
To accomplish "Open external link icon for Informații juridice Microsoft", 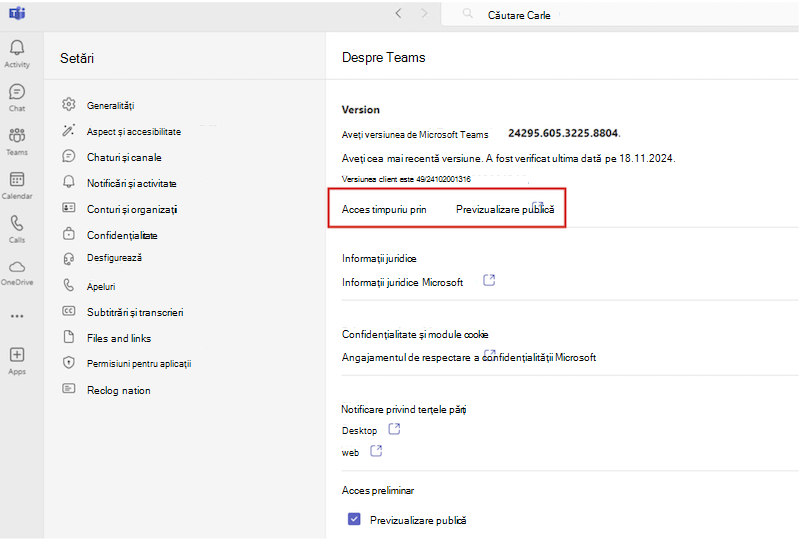I will coord(489,280).
